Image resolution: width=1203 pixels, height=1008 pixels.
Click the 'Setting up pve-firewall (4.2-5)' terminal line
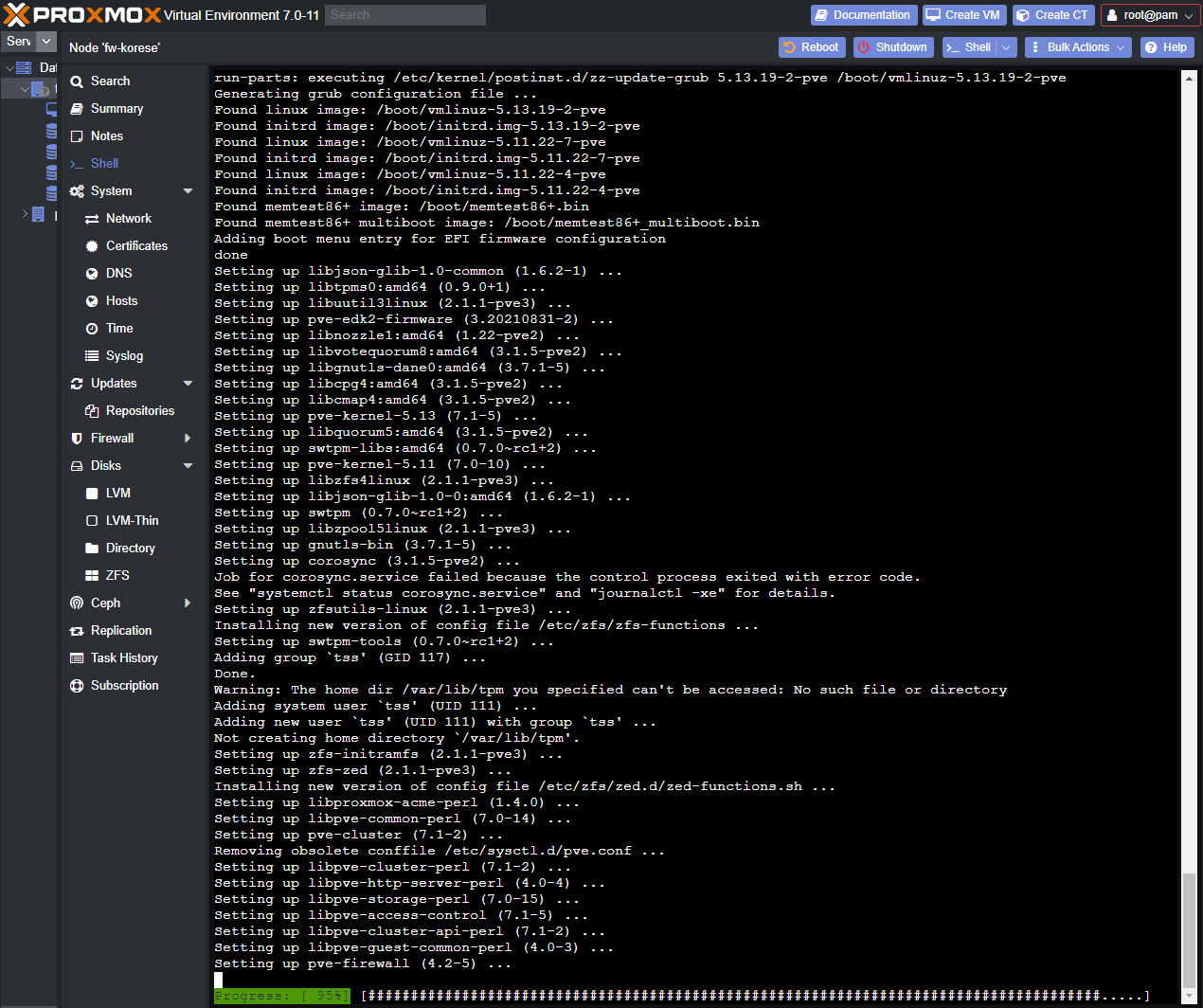[363, 963]
